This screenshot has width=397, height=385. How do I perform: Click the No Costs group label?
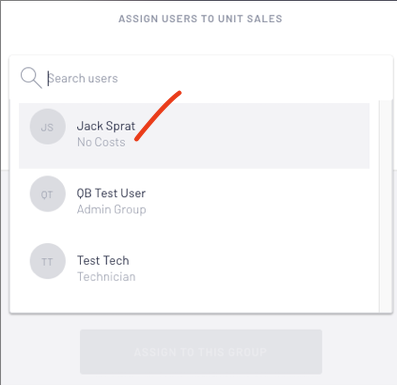(101, 142)
